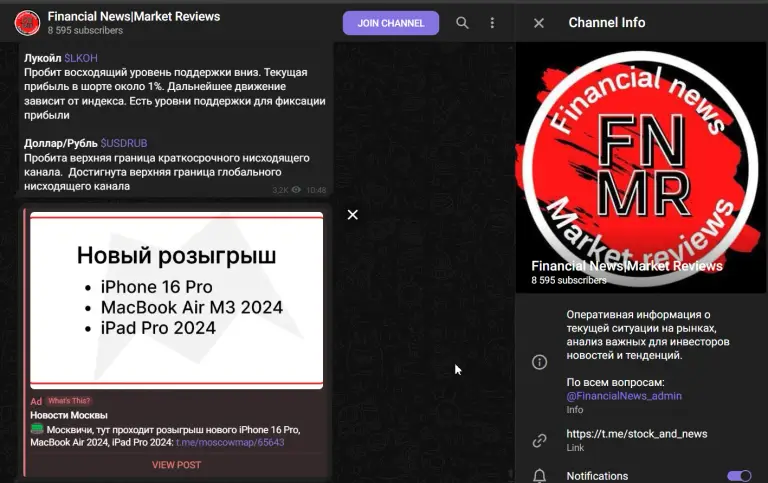
Task: Open the three-dot more options menu
Action: 492,23
